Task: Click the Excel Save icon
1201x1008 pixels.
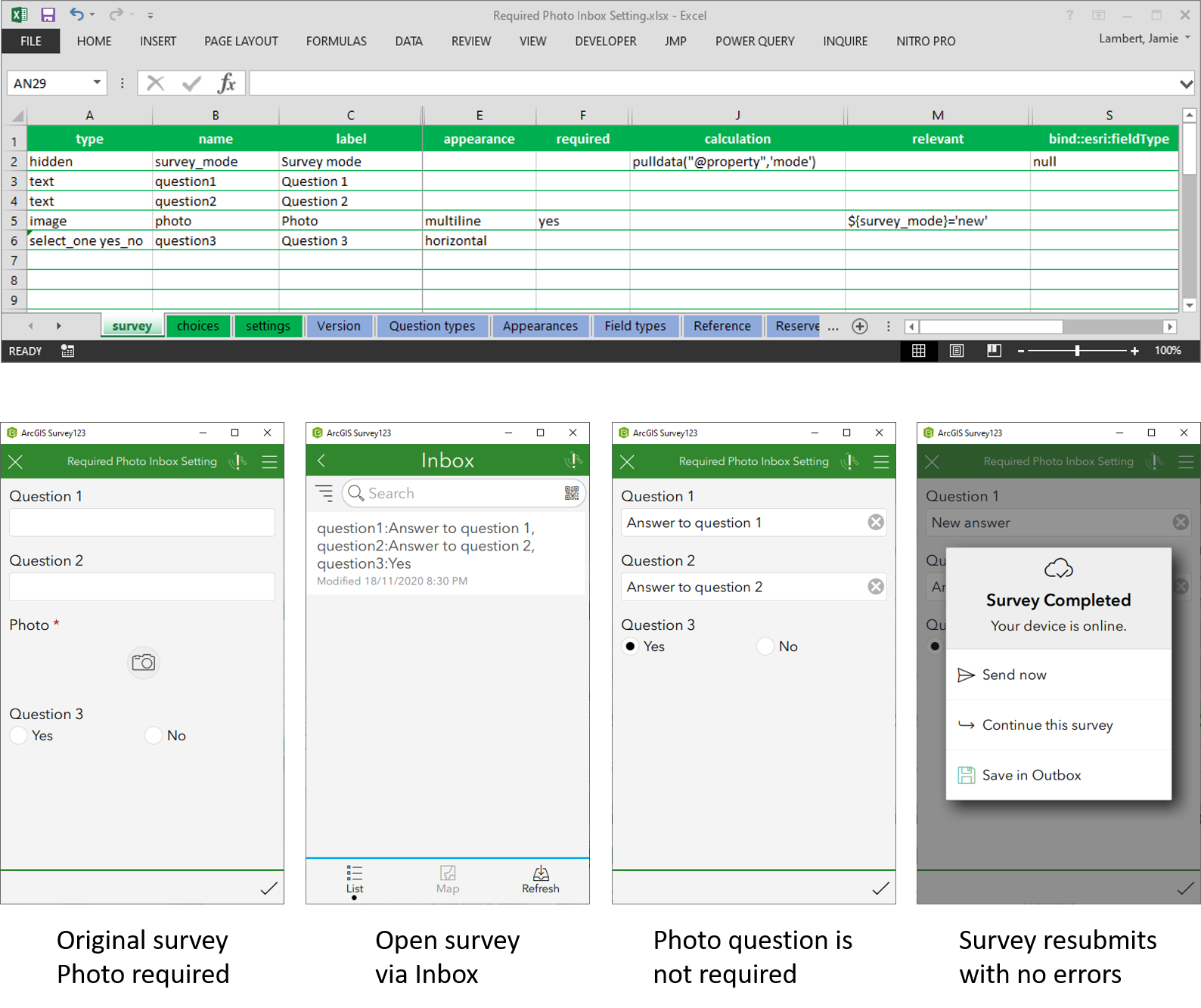Action: coord(48,15)
